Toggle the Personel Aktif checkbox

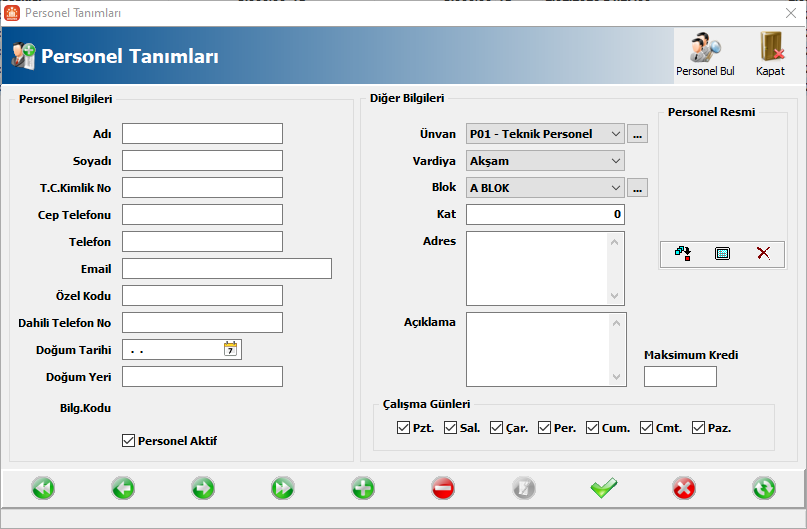(128, 440)
